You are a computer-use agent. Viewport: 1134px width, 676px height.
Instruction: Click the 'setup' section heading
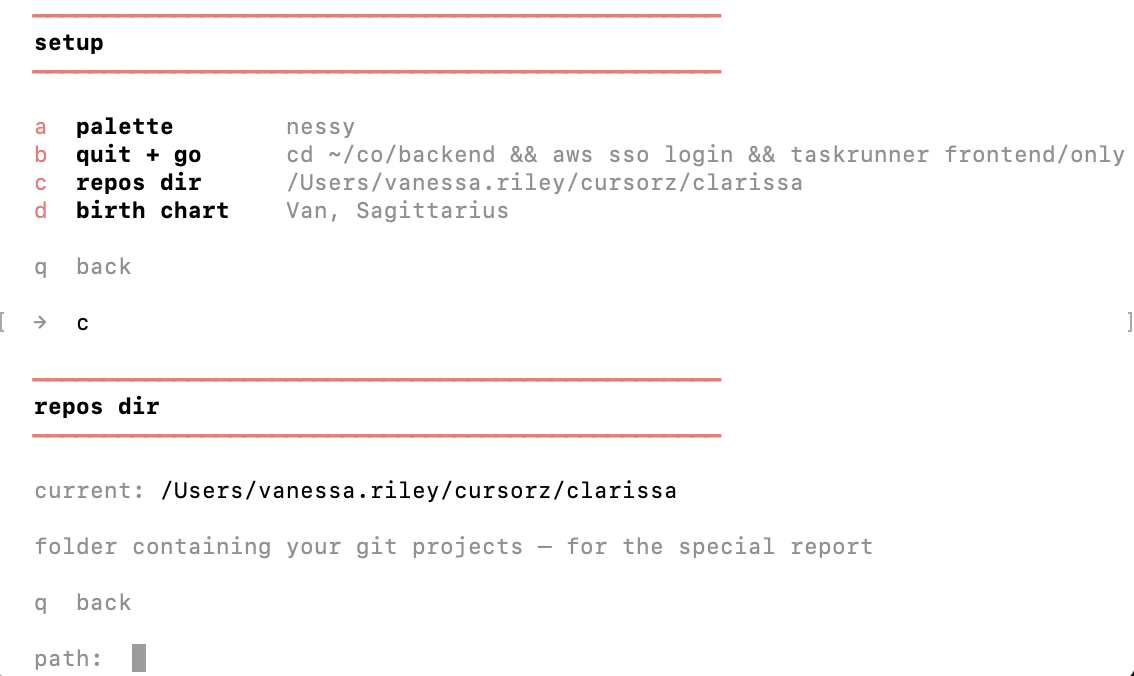click(x=69, y=43)
